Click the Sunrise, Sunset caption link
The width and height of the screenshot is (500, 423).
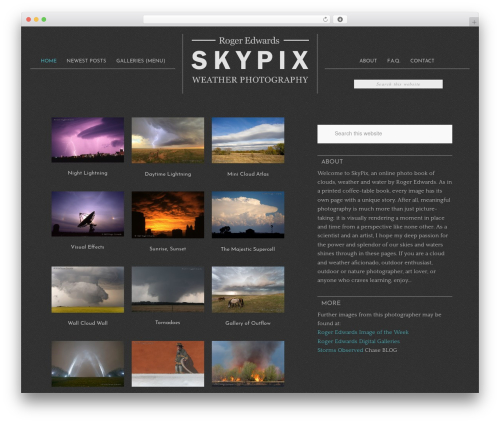168,249
